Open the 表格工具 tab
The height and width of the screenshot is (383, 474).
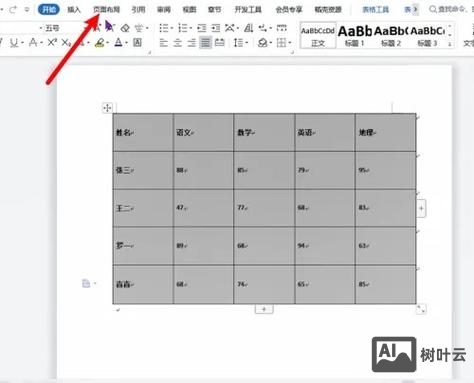(376, 10)
